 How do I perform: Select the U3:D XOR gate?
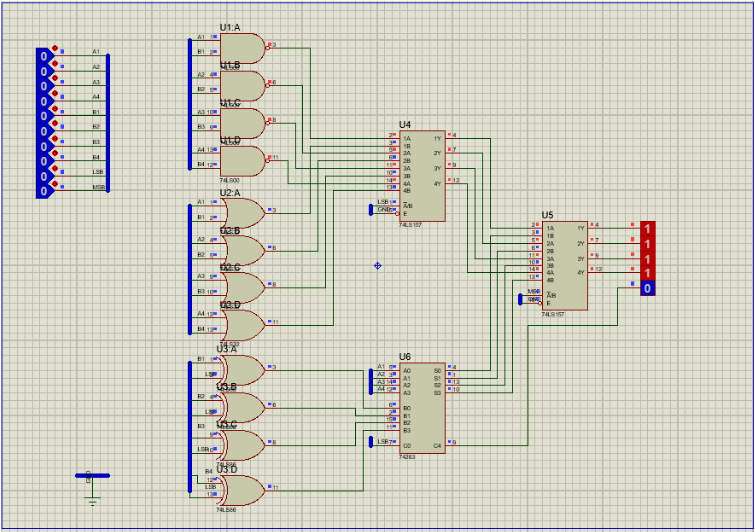[244, 489]
